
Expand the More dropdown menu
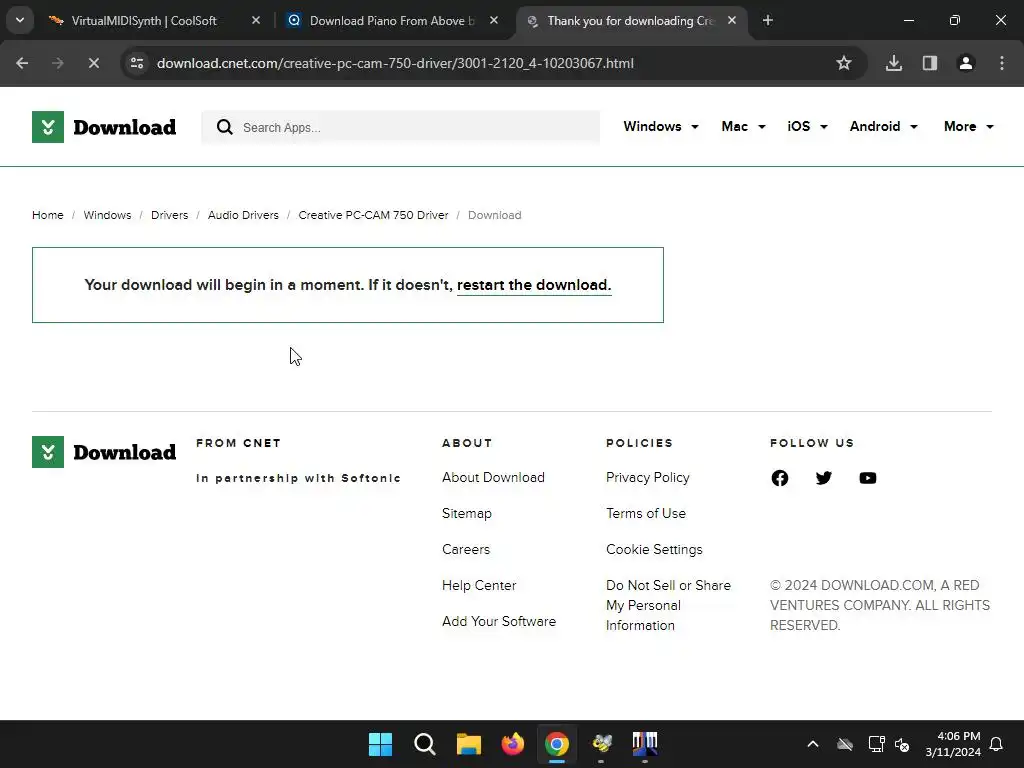pos(968,127)
